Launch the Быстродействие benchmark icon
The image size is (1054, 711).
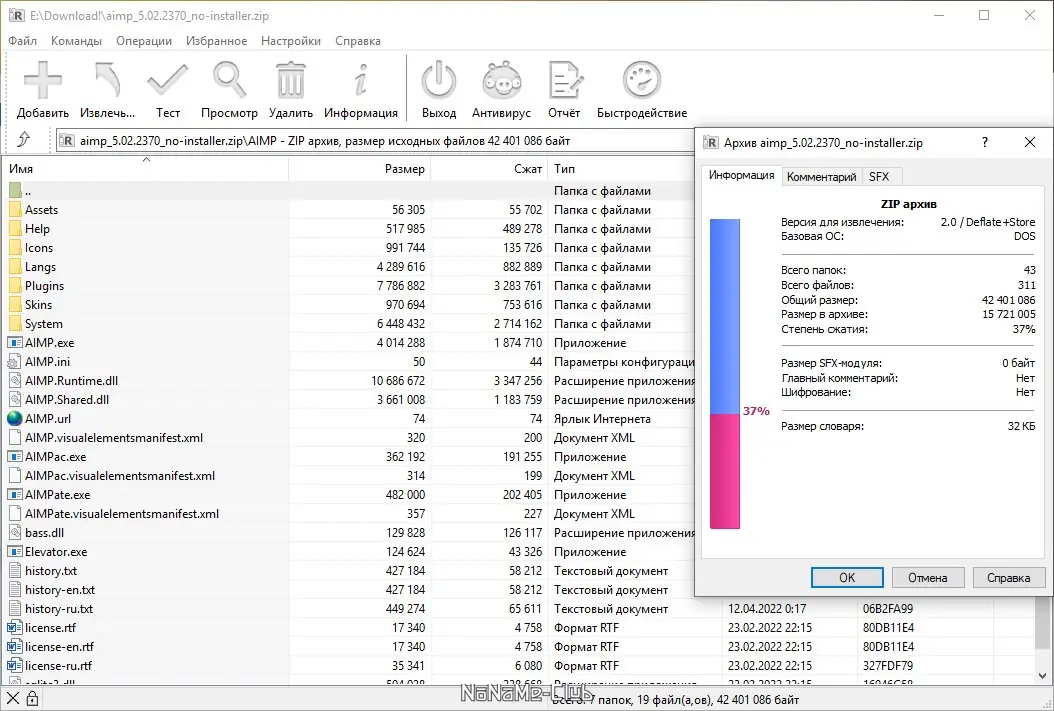(642, 81)
